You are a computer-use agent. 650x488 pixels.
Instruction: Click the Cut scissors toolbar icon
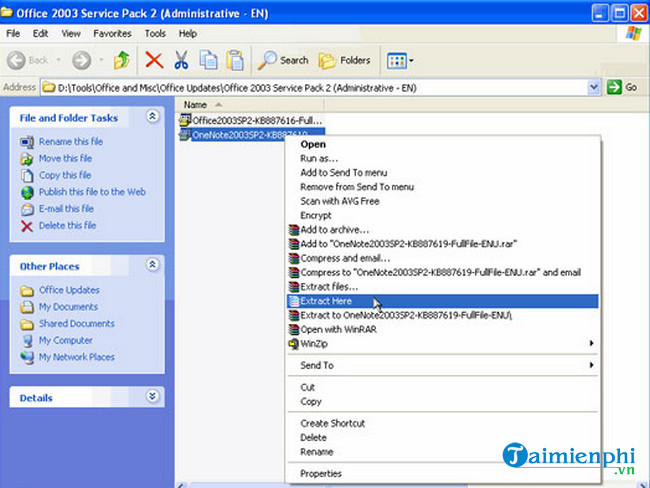(x=182, y=60)
